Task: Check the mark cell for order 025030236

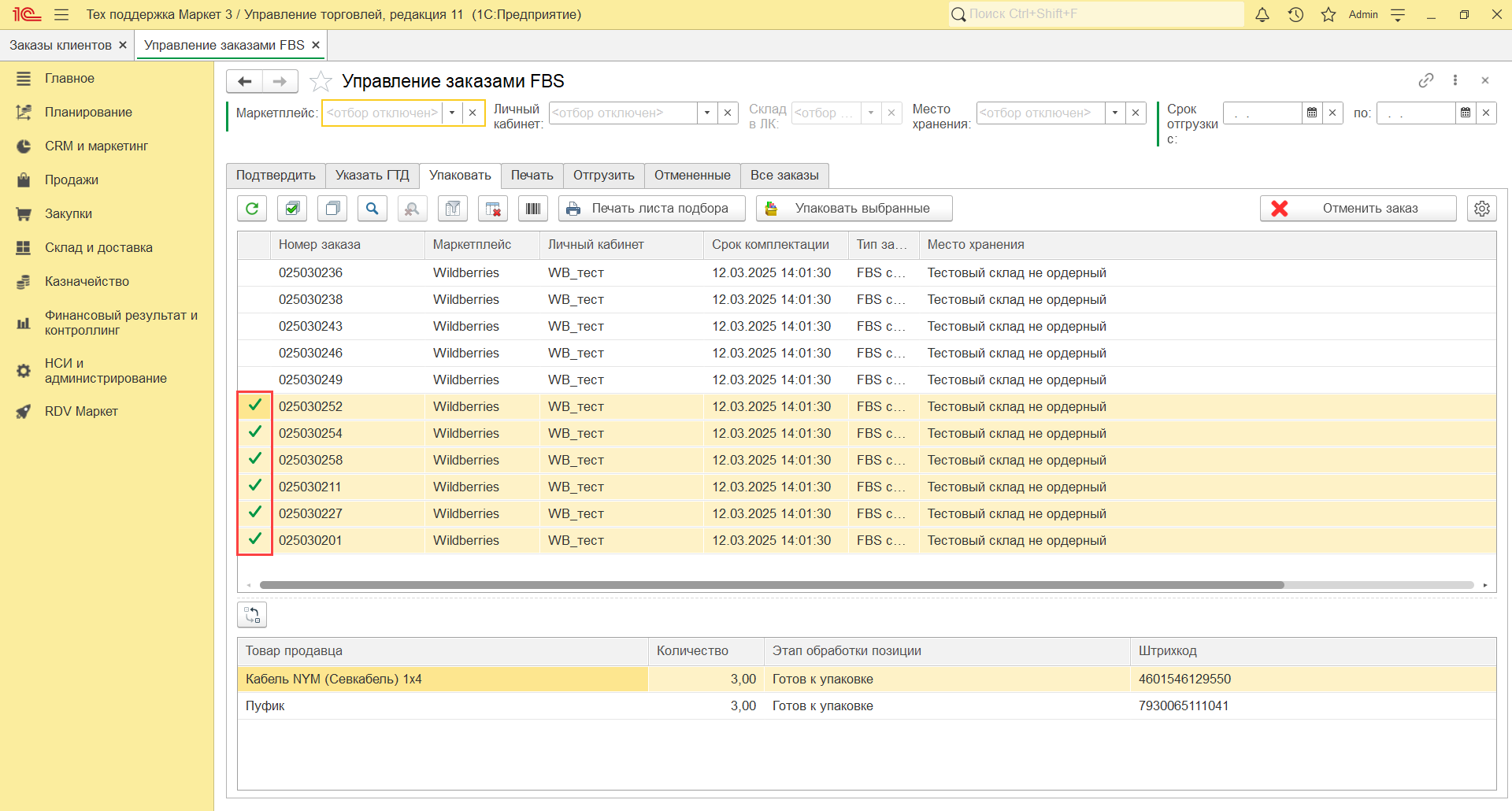Action: click(255, 272)
